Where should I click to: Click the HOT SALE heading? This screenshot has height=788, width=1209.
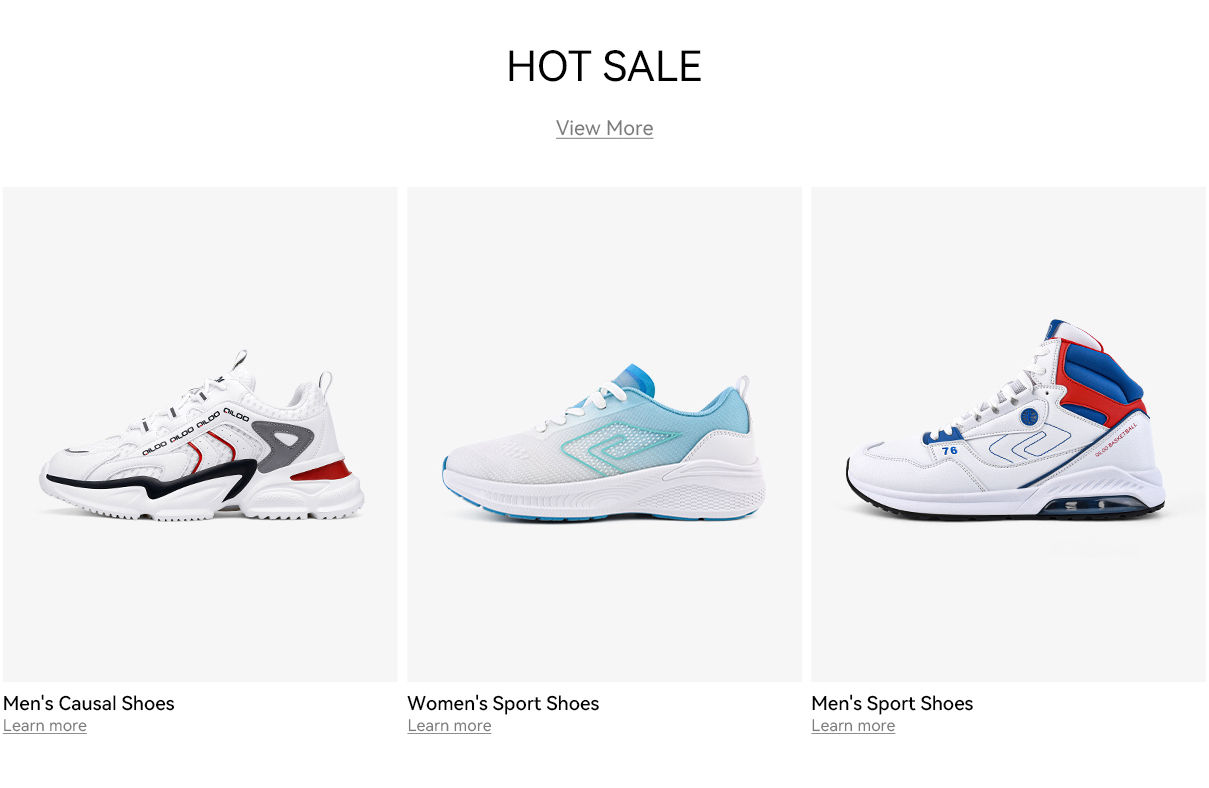pyautogui.click(x=604, y=67)
